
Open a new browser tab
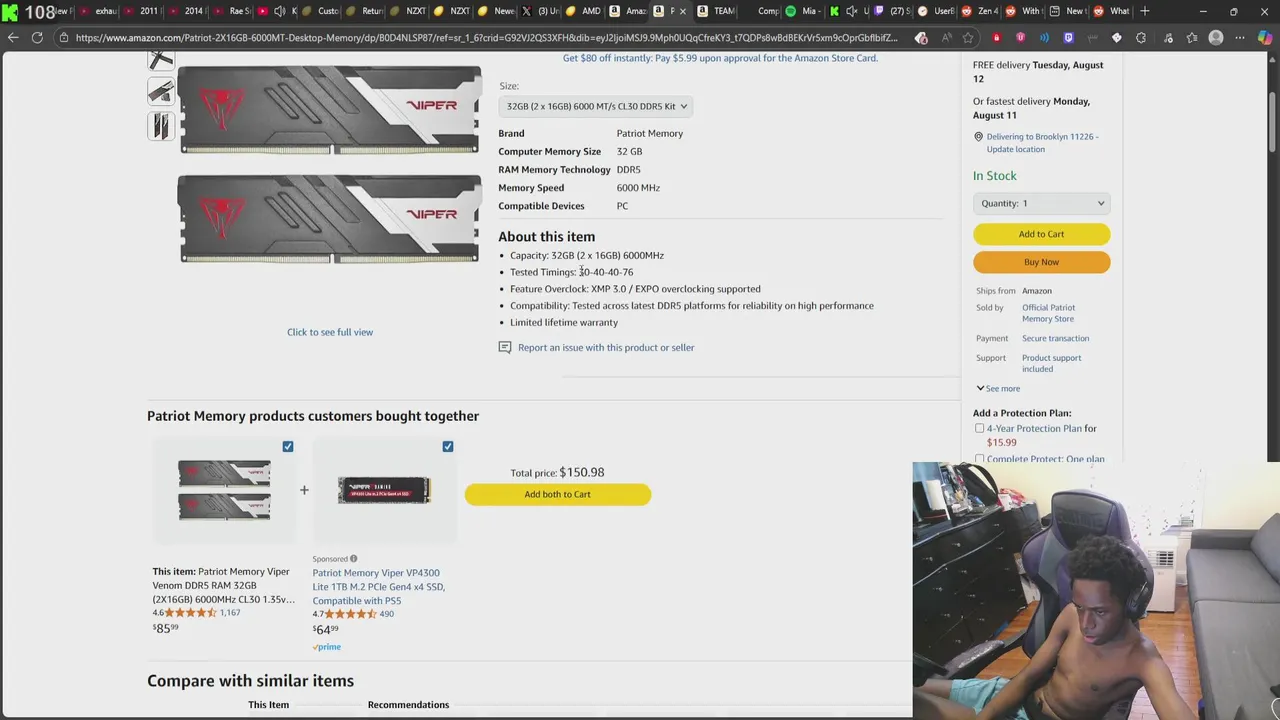coord(1144,11)
